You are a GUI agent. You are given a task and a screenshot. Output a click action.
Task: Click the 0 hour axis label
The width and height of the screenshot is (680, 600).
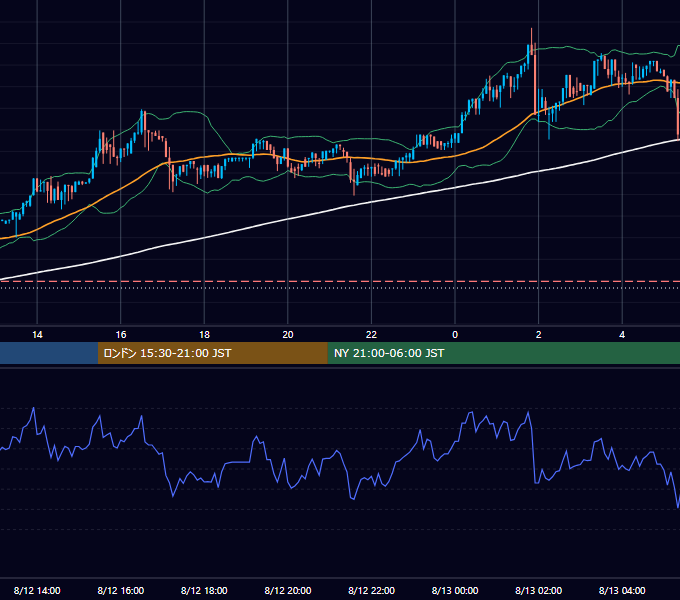tap(455, 335)
